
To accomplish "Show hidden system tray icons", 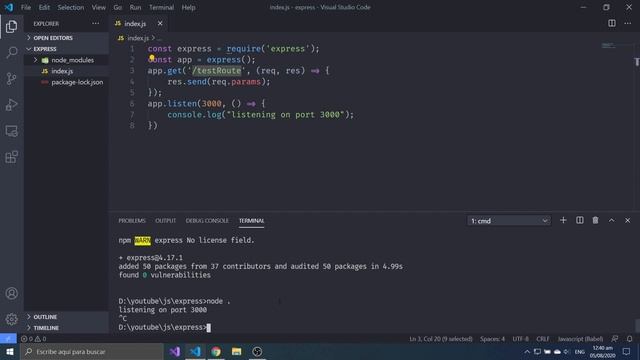I will [527, 351].
